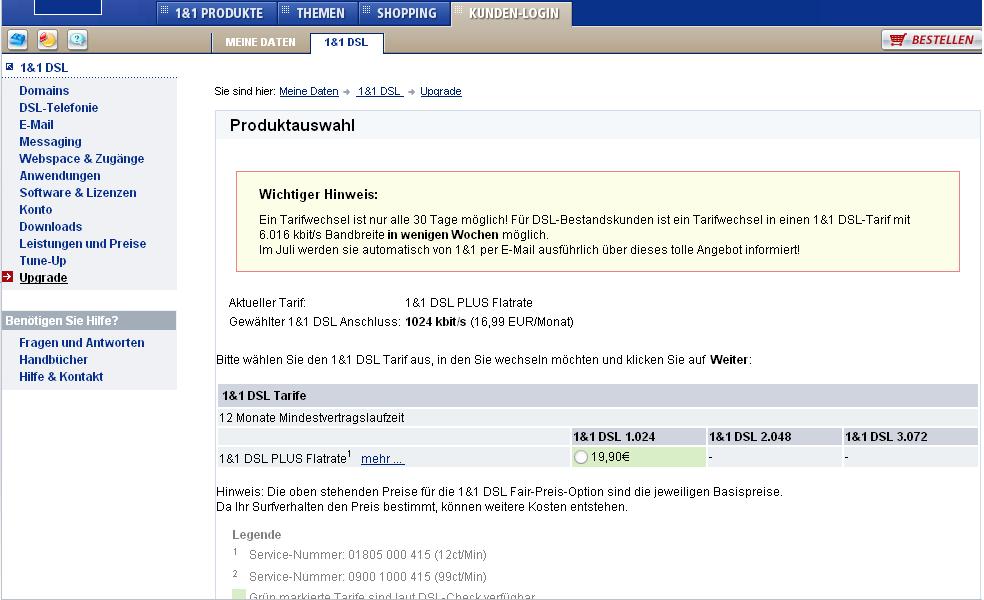984x600 pixels.
Task: Click the arrow icon beside 1&1 DSL heading
Action: click(x=9, y=67)
